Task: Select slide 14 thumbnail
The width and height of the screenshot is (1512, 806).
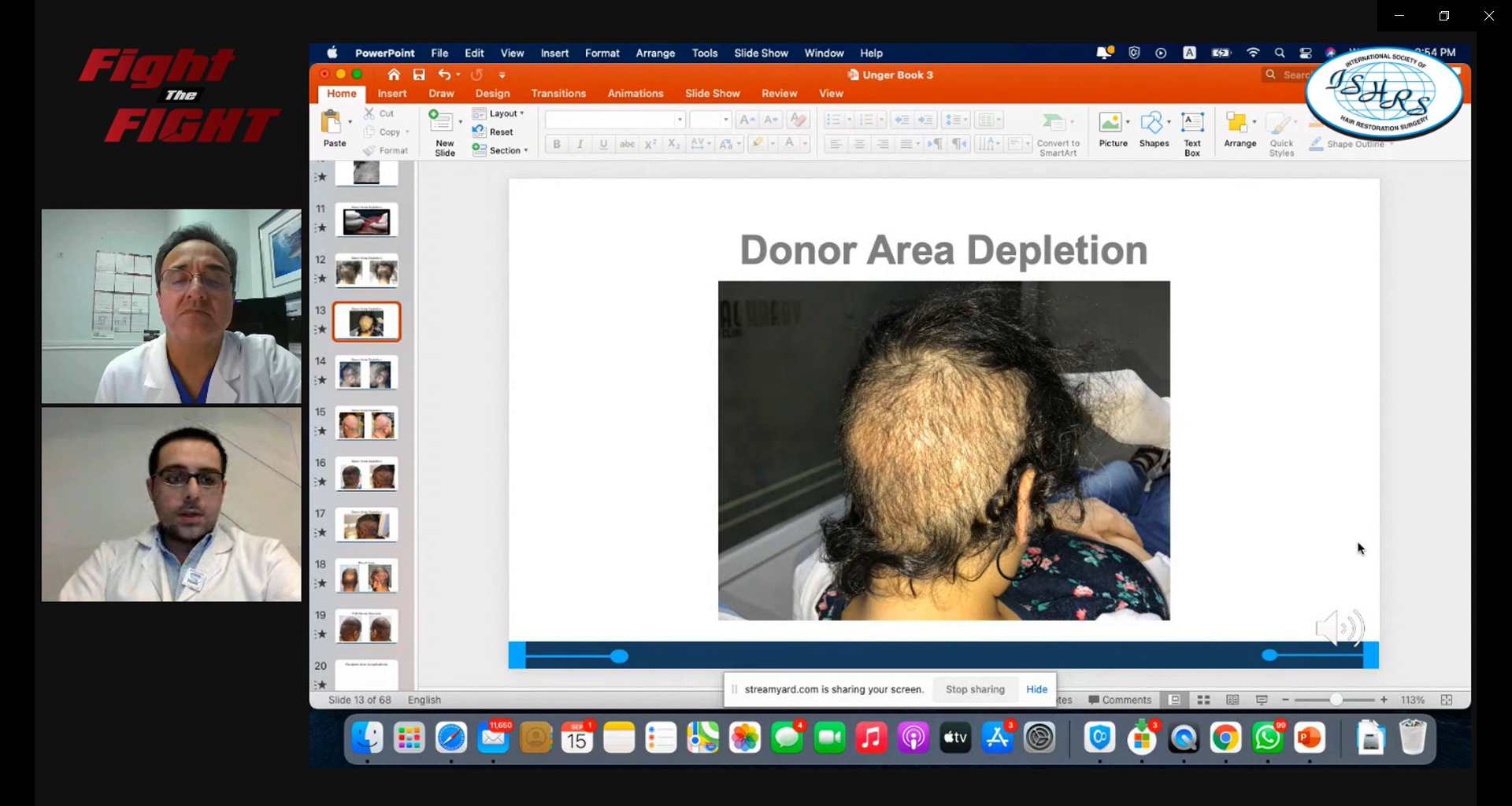Action: click(x=366, y=372)
